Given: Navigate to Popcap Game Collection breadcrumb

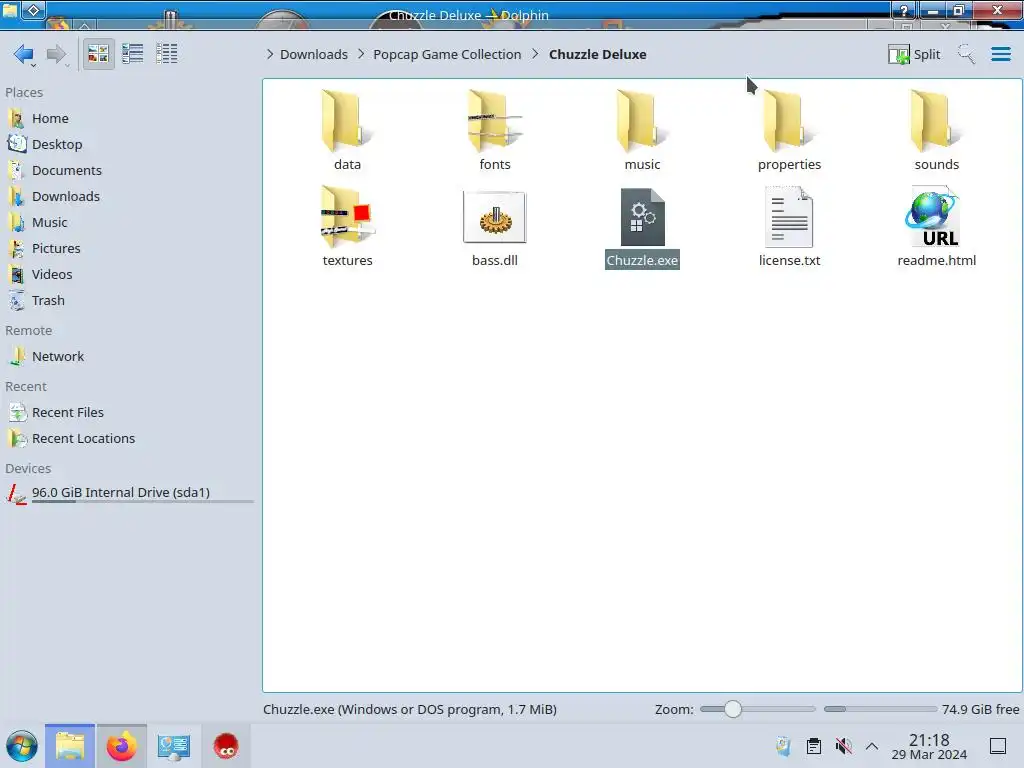Looking at the screenshot, I should [447, 54].
